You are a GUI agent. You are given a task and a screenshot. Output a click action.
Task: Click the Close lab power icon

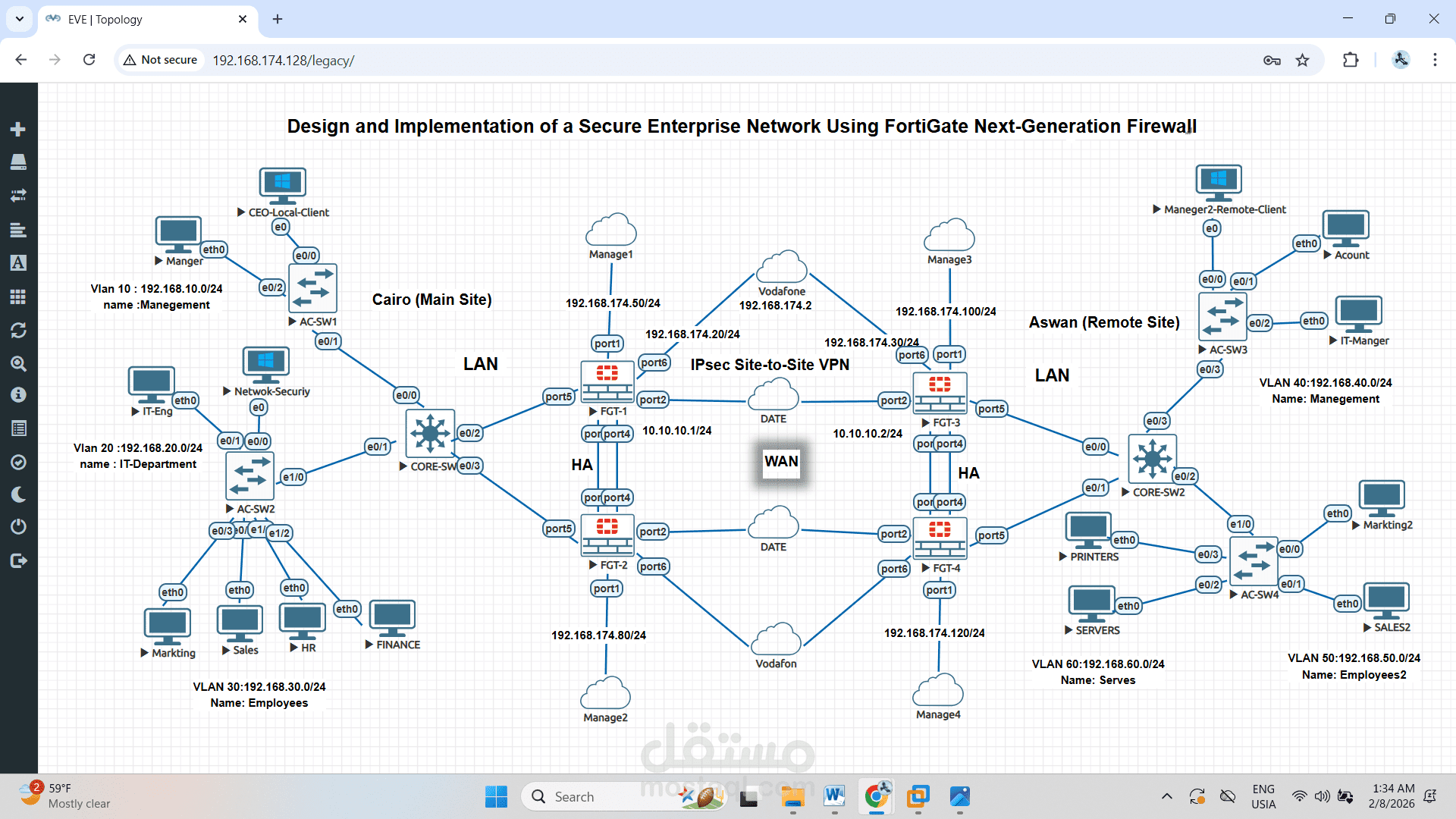click(18, 527)
